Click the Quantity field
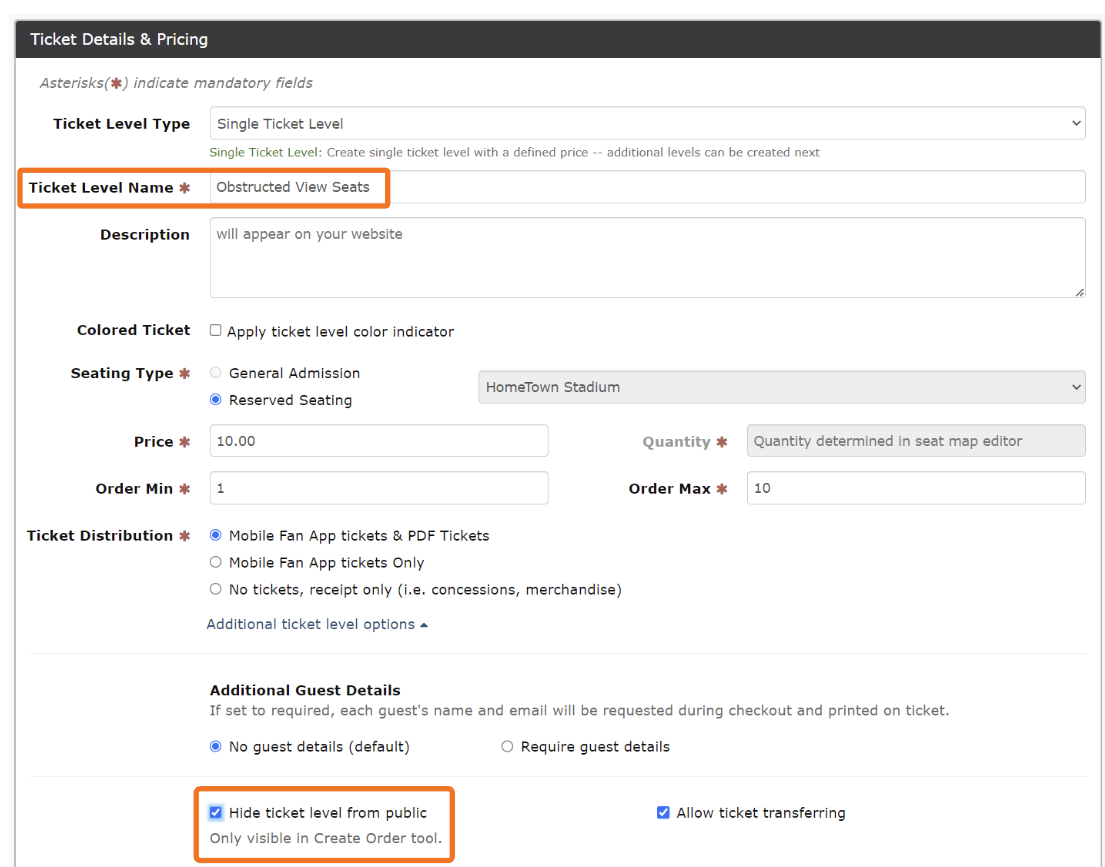1105x867 pixels. click(915, 441)
